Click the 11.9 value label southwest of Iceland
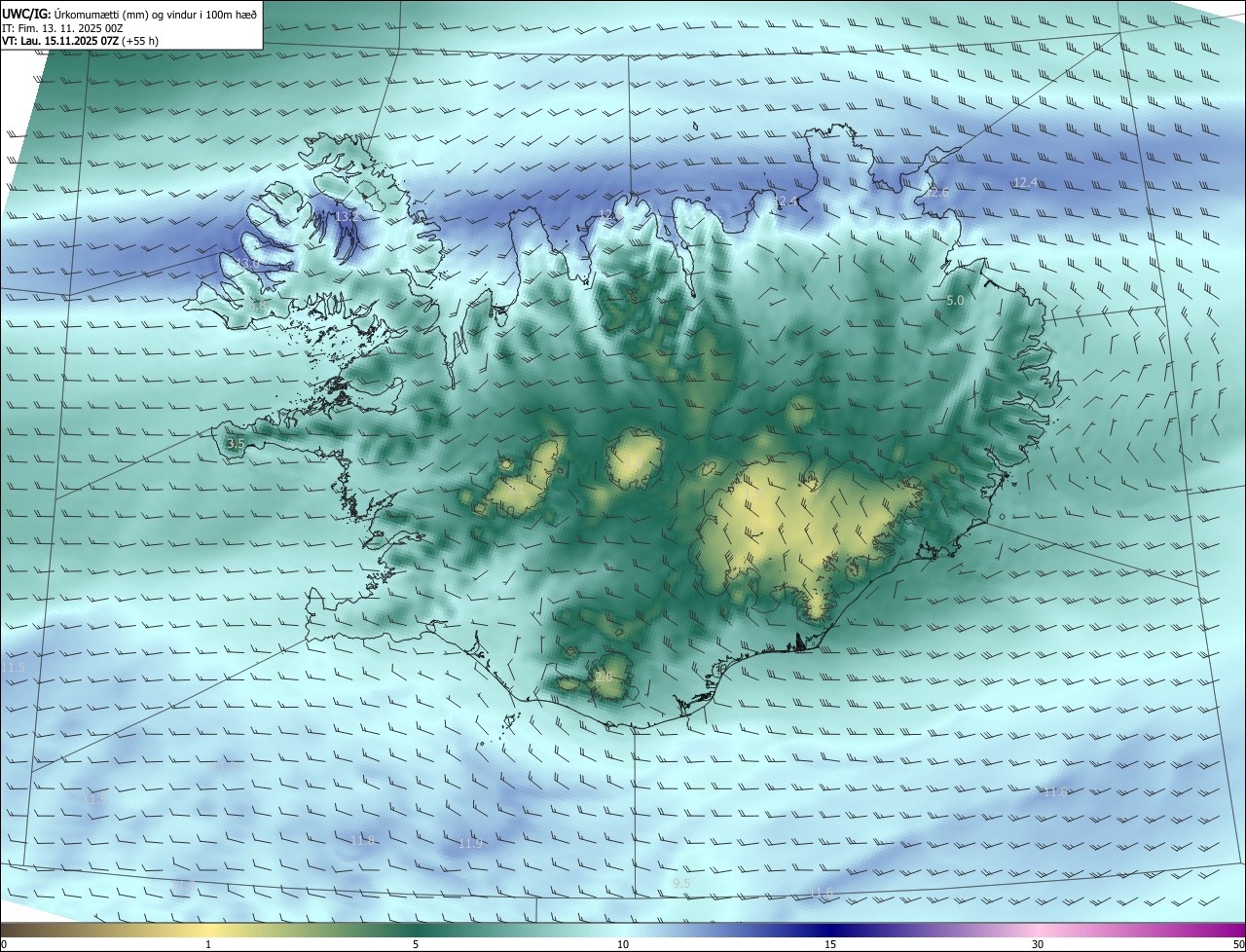The width and height of the screenshot is (1246, 952). pos(470,843)
